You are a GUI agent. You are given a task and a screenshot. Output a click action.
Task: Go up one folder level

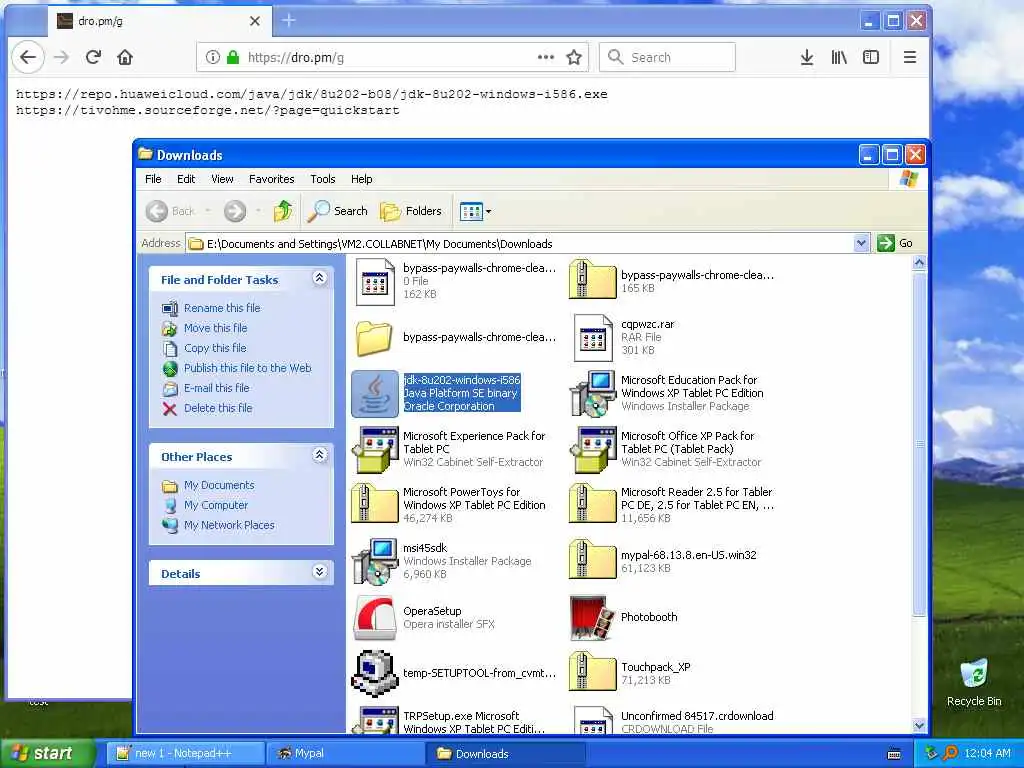[x=283, y=211]
